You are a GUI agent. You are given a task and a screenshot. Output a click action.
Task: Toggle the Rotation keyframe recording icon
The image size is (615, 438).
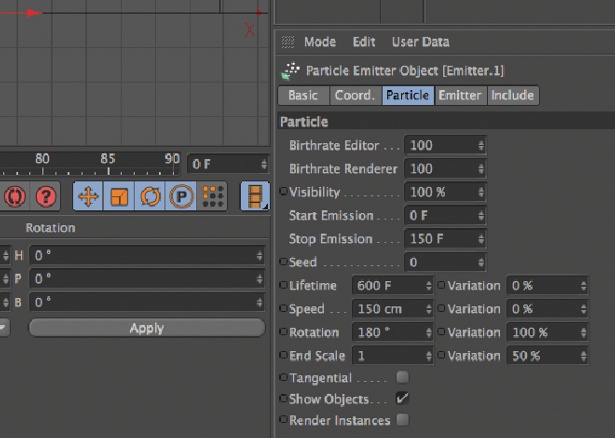(x=150, y=196)
